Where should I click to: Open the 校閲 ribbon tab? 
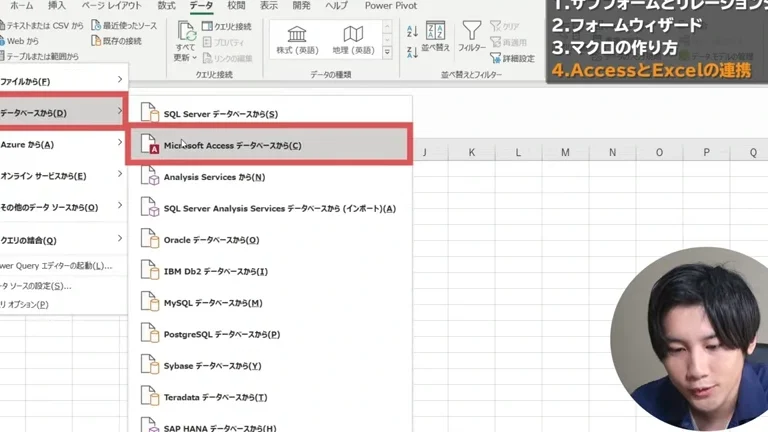coord(236,6)
